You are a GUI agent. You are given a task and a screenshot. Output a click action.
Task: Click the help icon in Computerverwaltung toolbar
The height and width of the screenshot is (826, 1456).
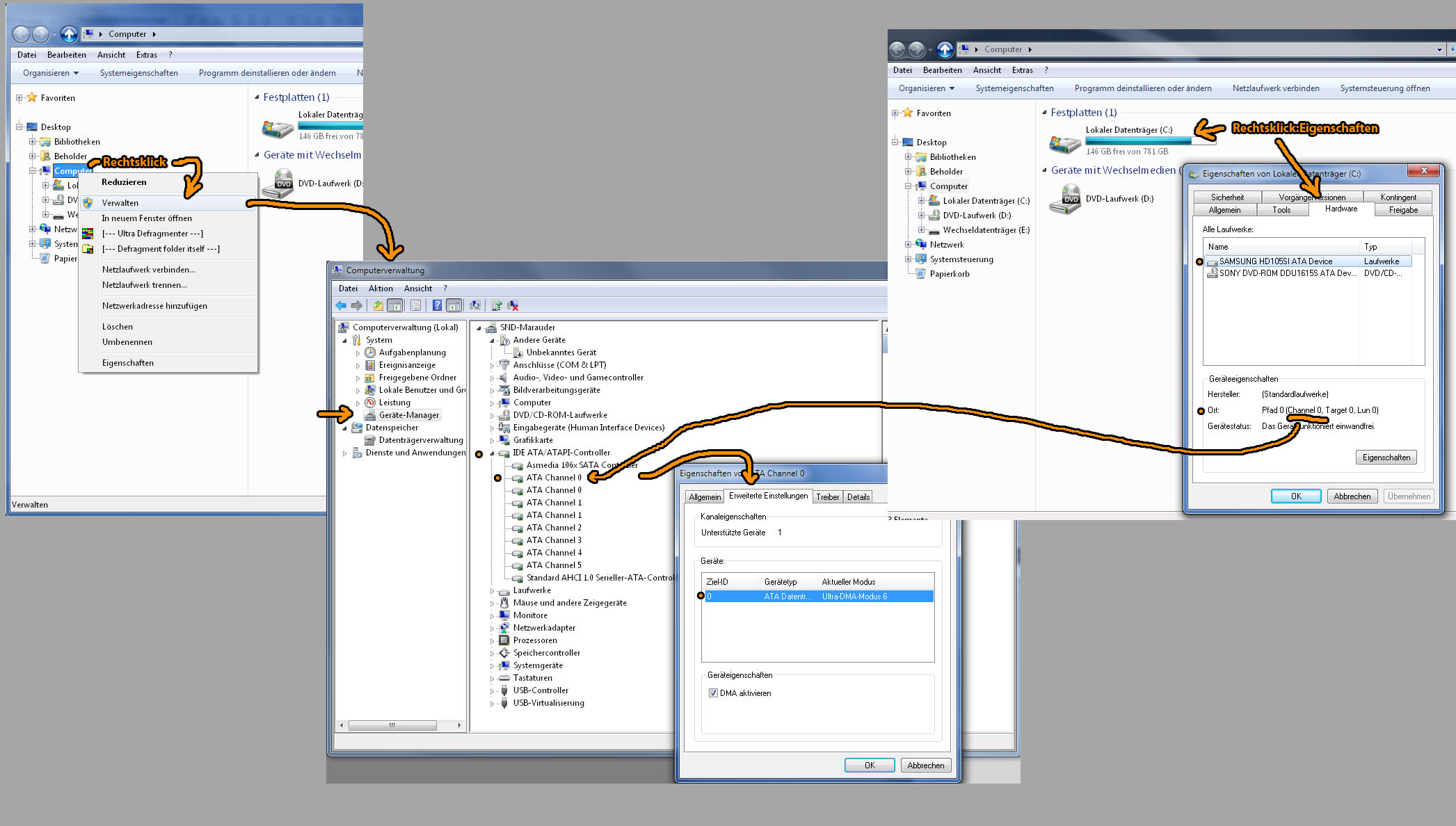(437, 305)
